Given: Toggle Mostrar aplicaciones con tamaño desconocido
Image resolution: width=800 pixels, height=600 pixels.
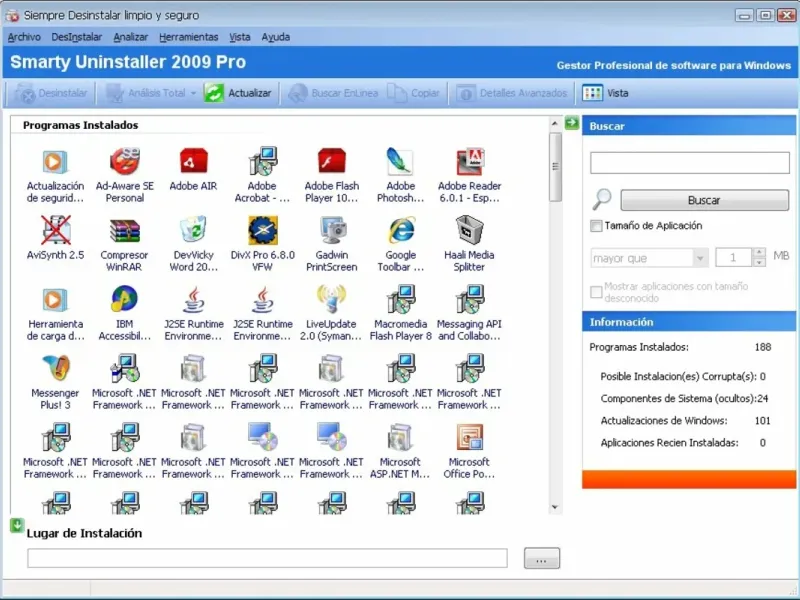Looking at the screenshot, I should point(596,292).
